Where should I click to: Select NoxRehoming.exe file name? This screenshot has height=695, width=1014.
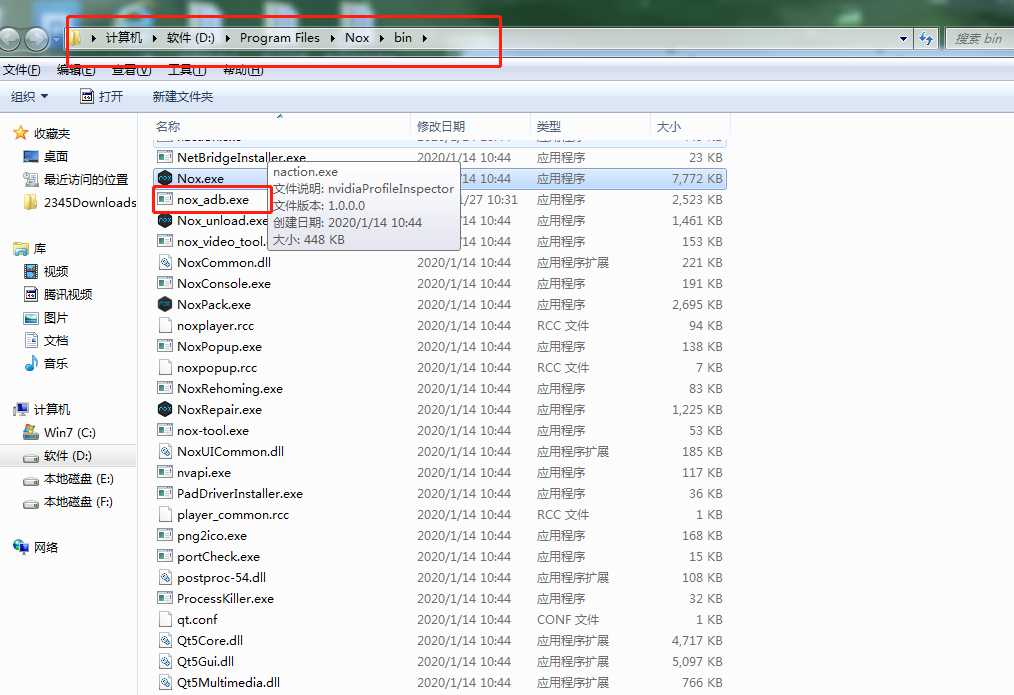click(230, 389)
